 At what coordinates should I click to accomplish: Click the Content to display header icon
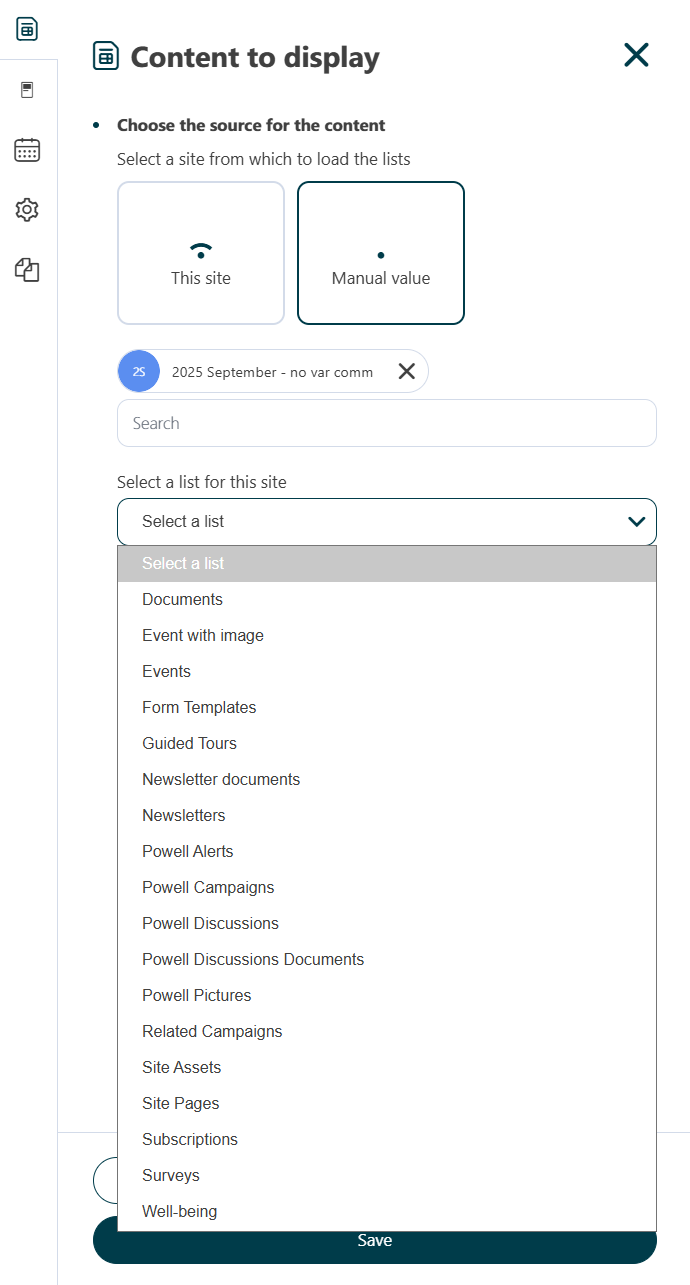coord(104,56)
